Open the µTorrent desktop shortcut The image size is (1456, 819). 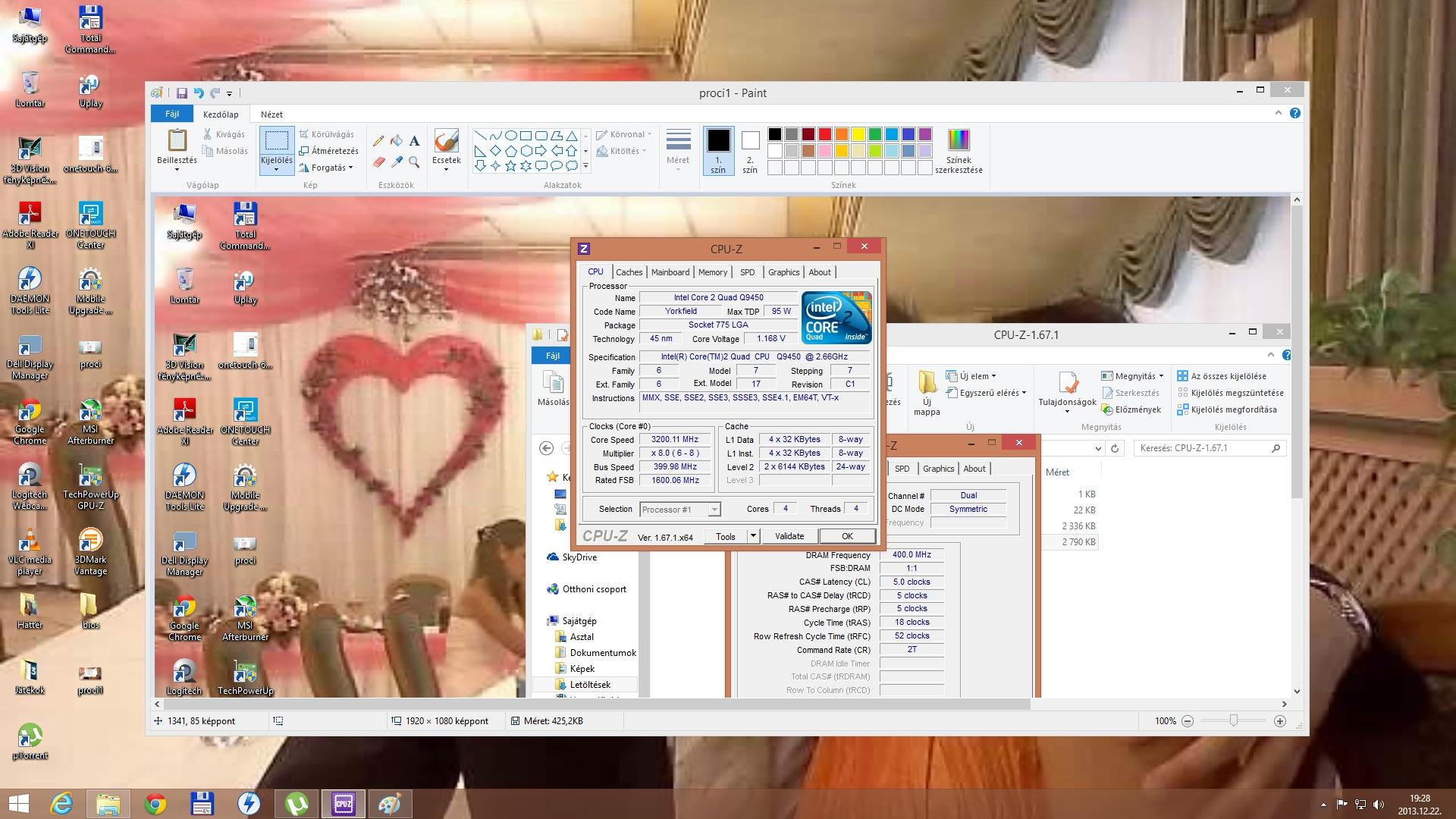point(30,742)
